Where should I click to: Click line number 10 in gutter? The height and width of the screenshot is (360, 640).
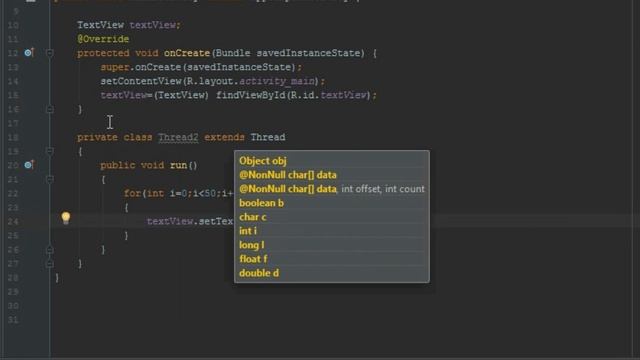tap(13, 25)
